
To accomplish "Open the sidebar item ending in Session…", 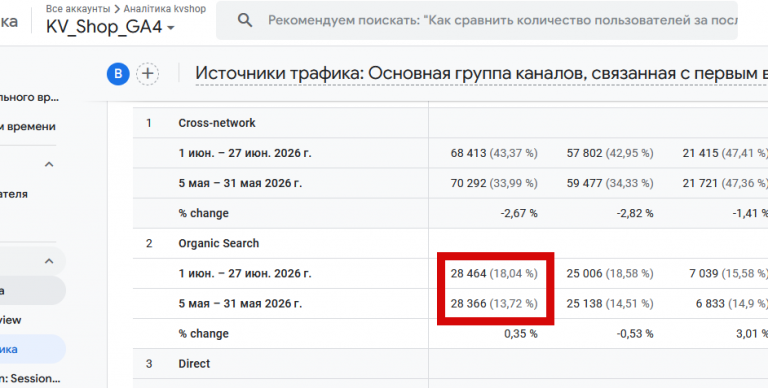I will (30, 378).
